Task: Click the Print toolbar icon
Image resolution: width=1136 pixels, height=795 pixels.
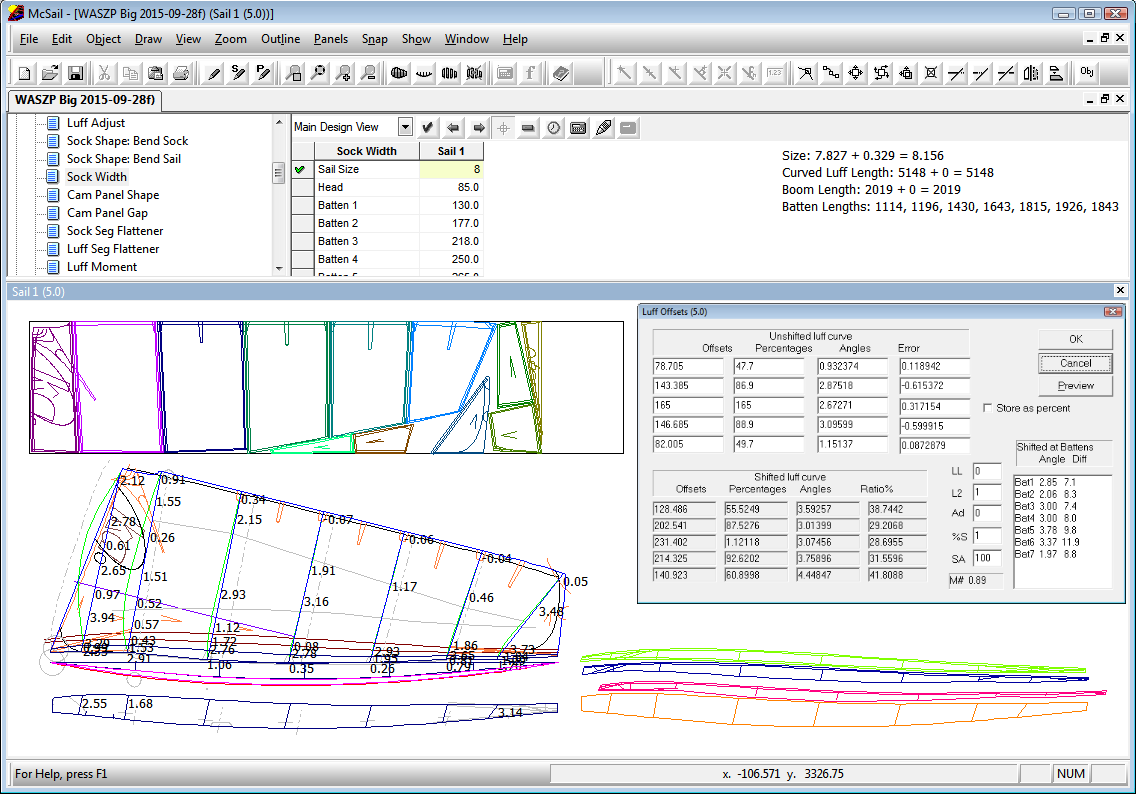Action: pyautogui.click(x=181, y=73)
